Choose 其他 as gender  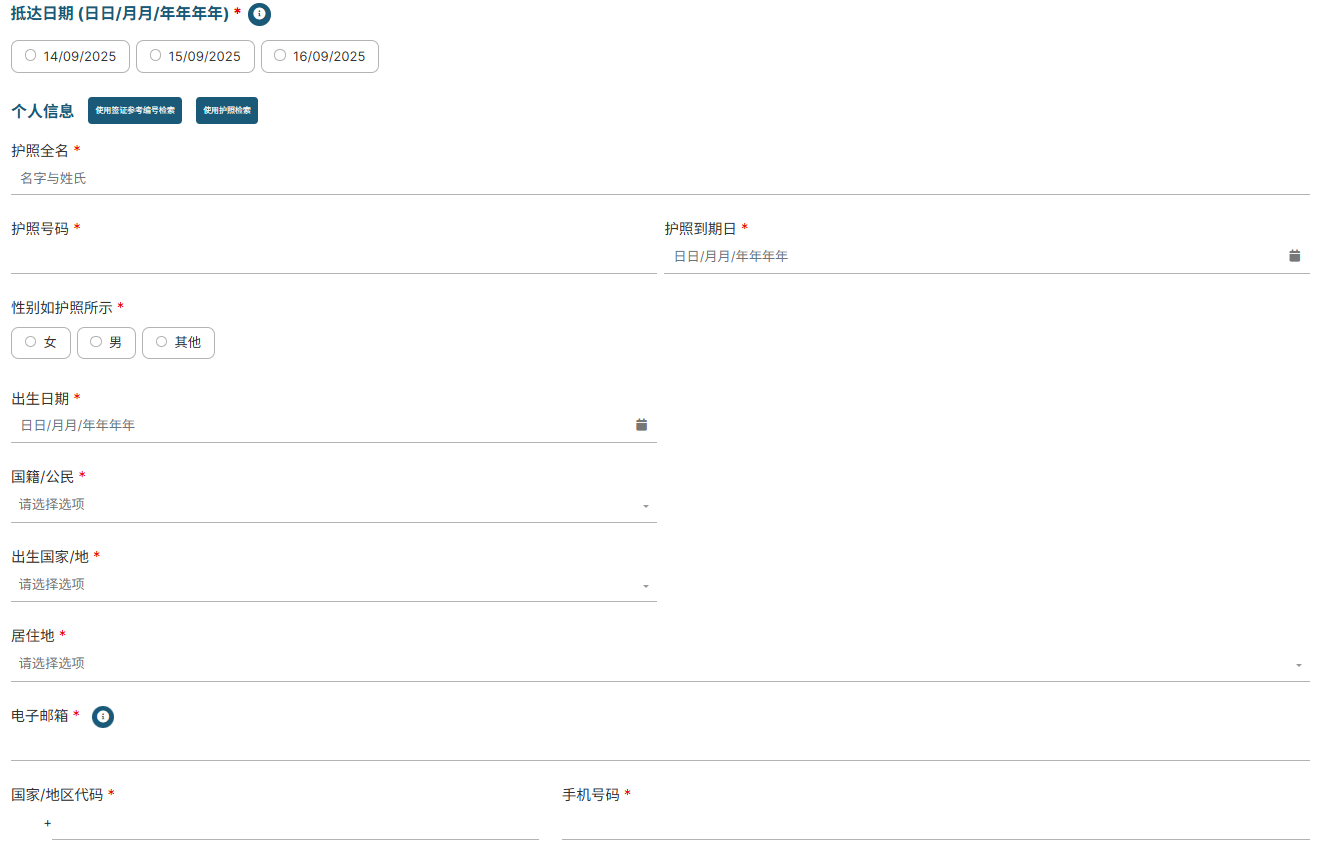pyautogui.click(x=178, y=343)
